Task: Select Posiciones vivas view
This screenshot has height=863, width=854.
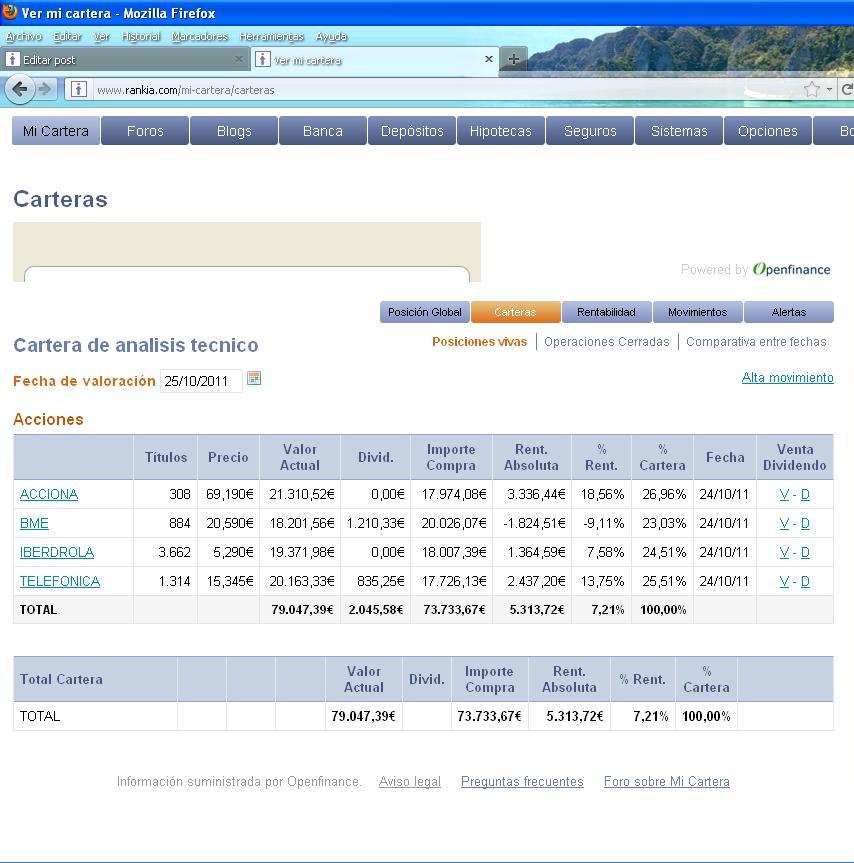Action: click(x=479, y=342)
